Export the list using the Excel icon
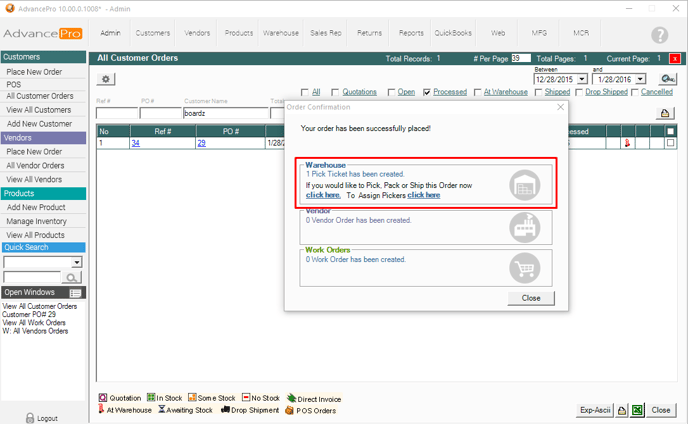 tap(637, 410)
